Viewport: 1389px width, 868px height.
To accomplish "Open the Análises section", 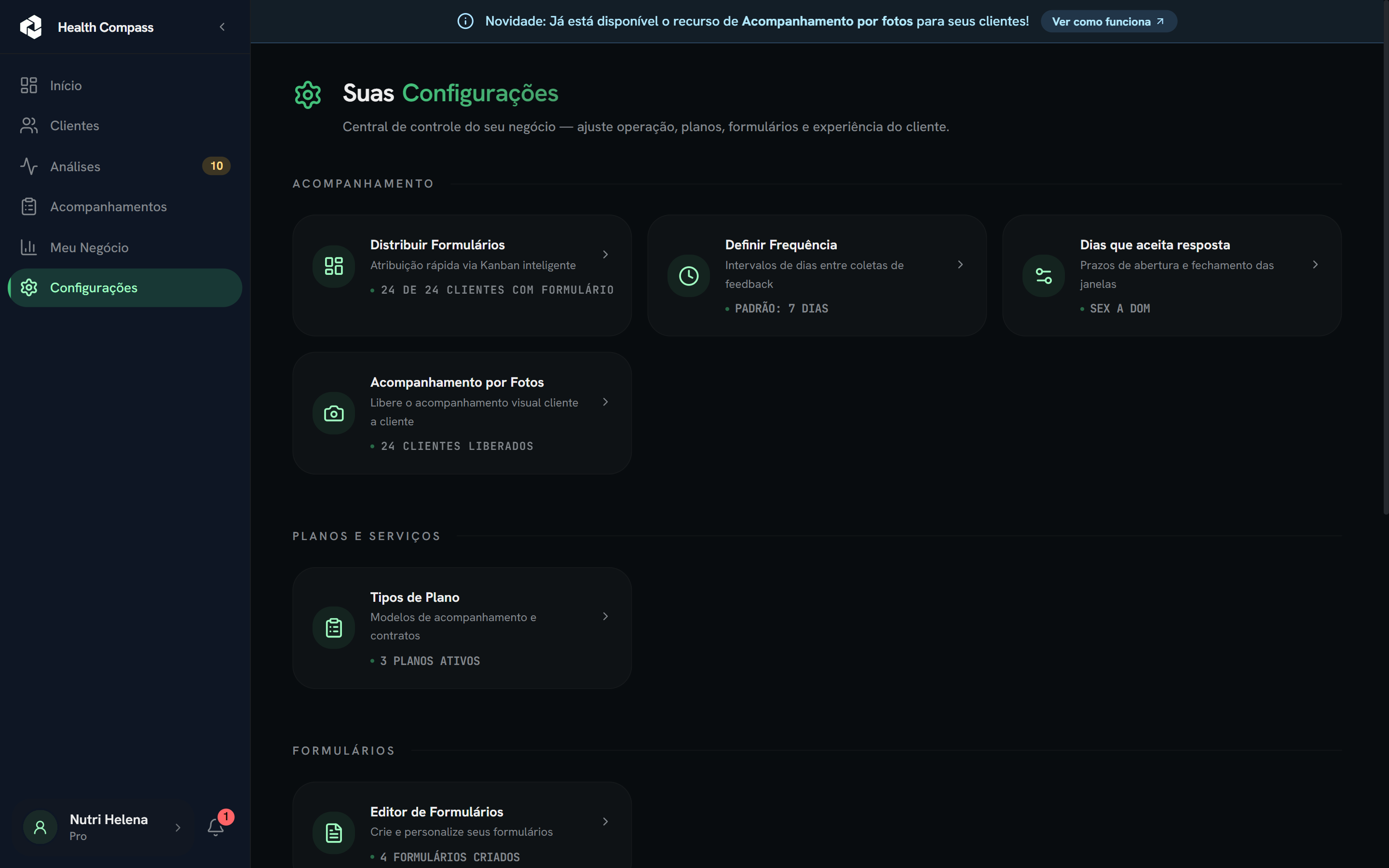I will coord(125,166).
